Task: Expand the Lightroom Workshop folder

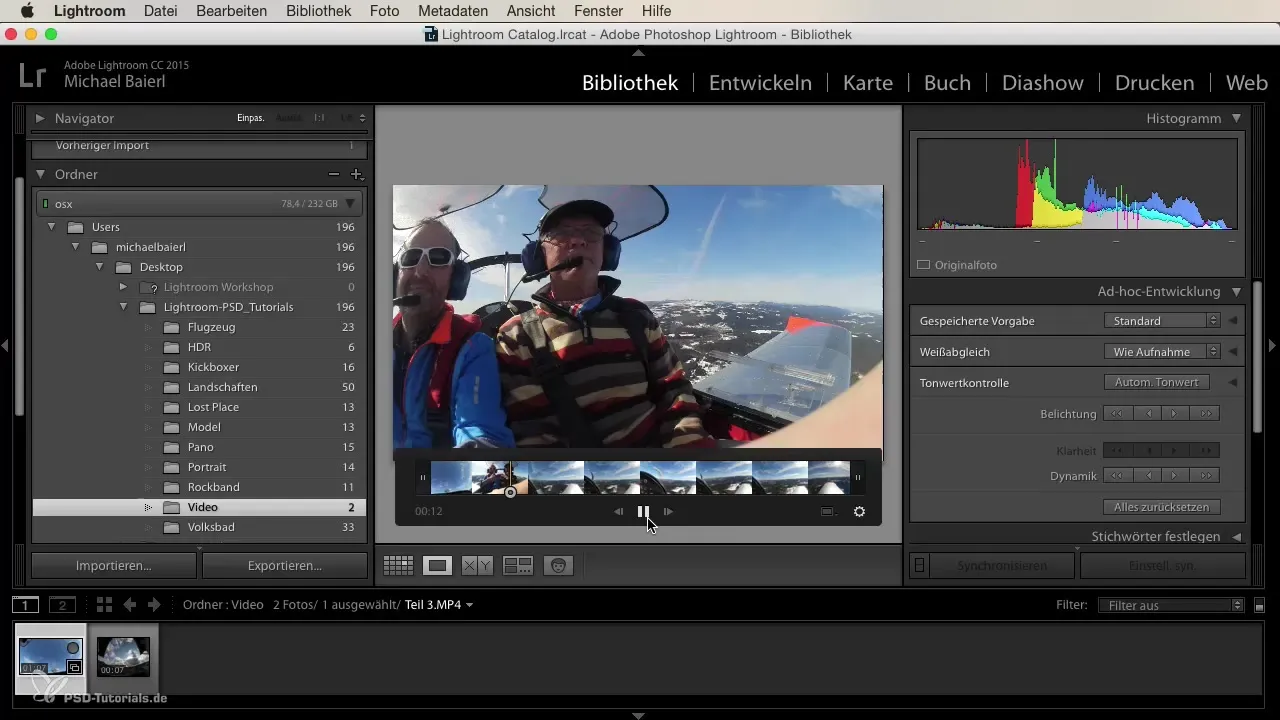Action: click(x=123, y=287)
